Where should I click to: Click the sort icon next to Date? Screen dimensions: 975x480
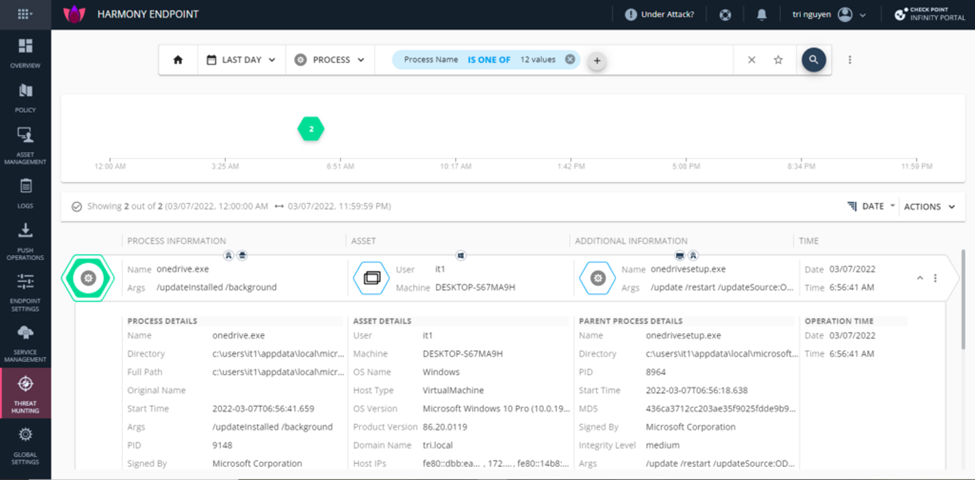click(x=851, y=206)
